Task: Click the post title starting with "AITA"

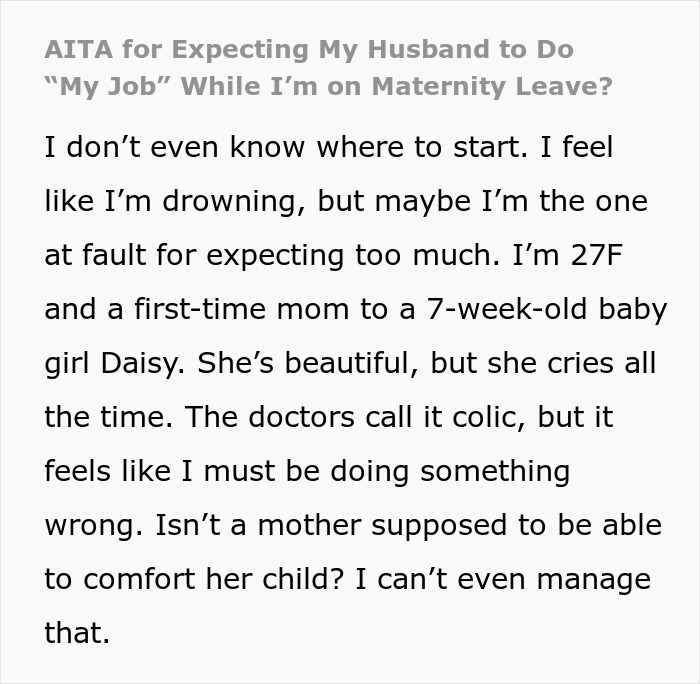Action: 310,48
